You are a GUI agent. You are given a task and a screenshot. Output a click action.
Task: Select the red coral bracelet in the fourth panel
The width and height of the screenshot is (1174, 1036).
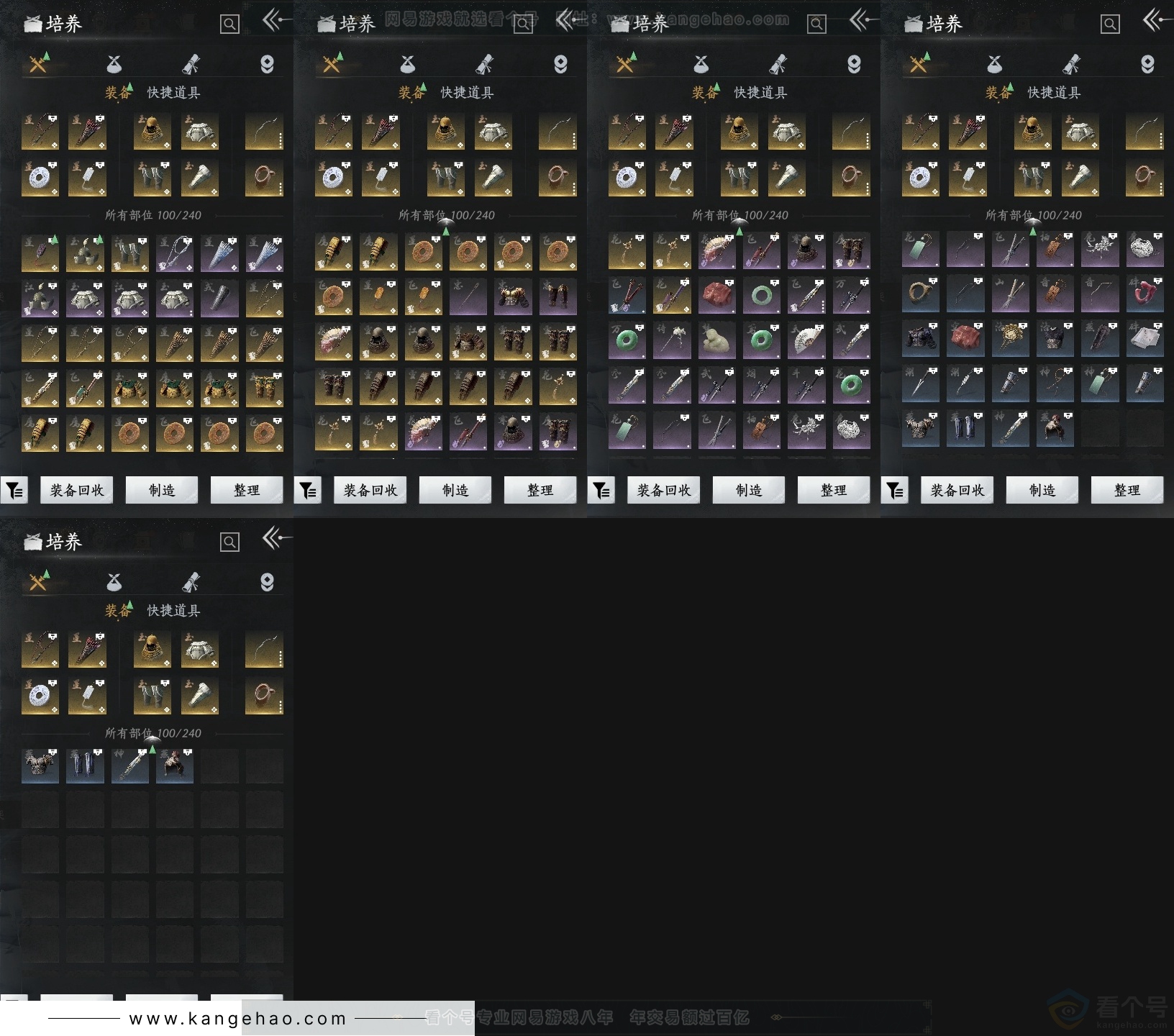1145,294
